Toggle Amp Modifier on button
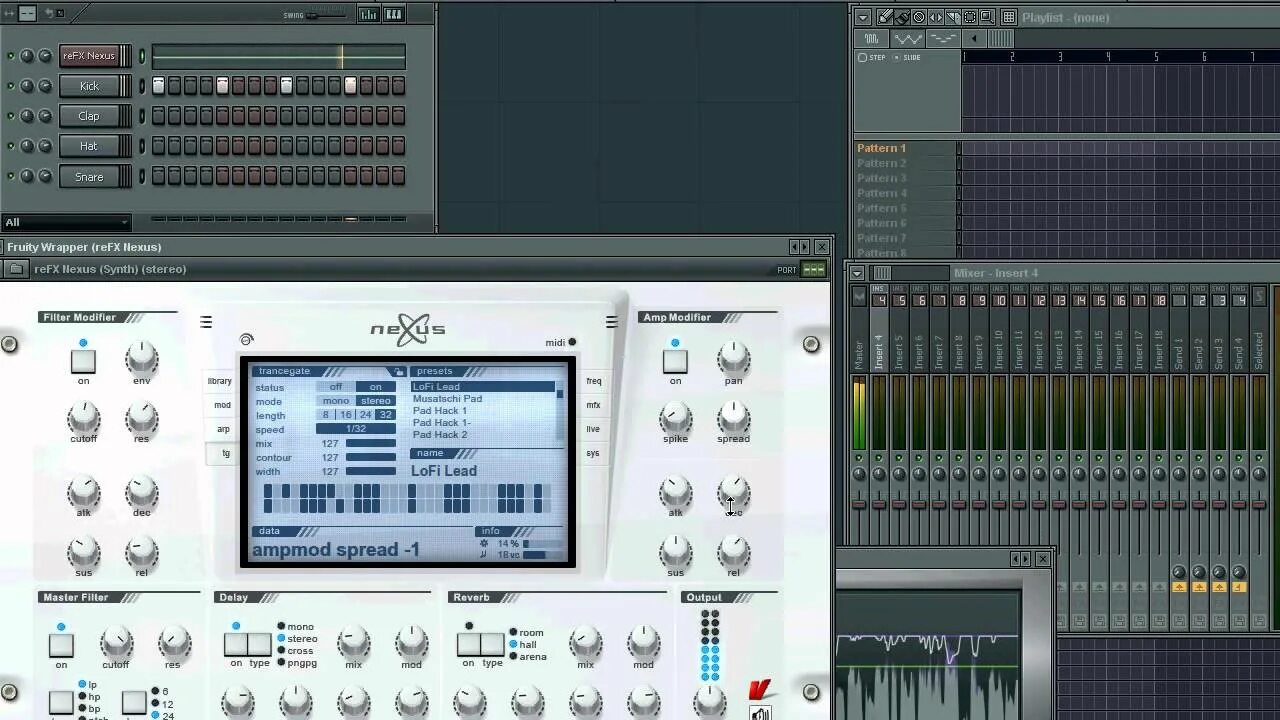 675,360
